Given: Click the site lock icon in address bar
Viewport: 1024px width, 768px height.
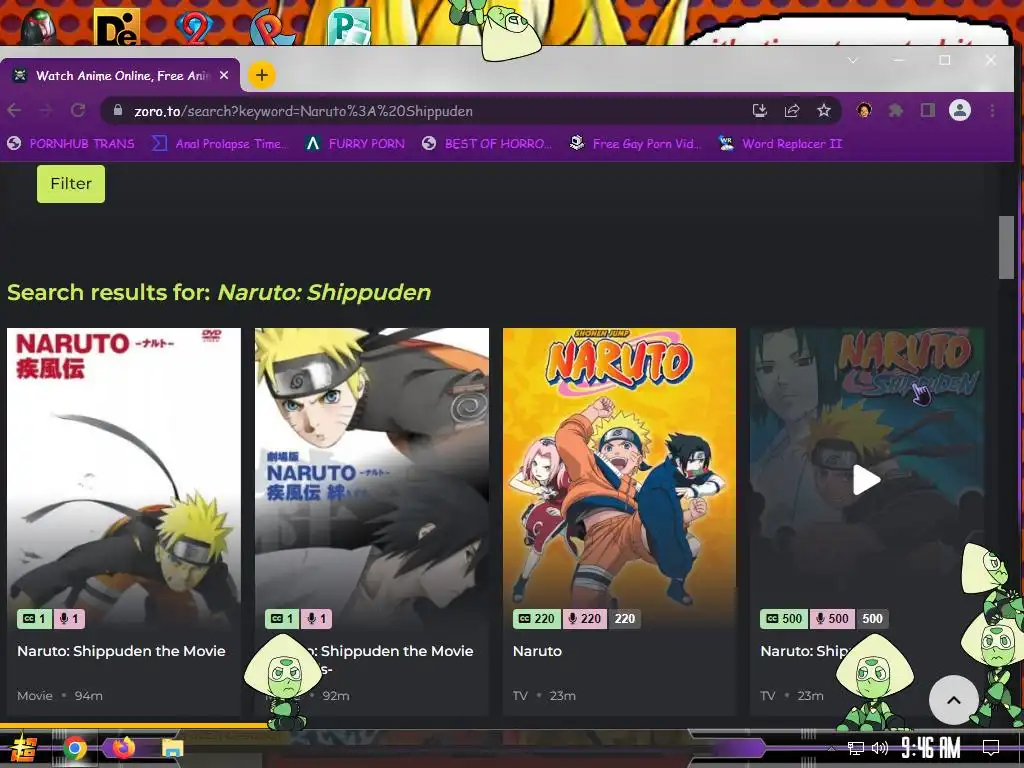Looking at the screenshot, I should 118,110.
